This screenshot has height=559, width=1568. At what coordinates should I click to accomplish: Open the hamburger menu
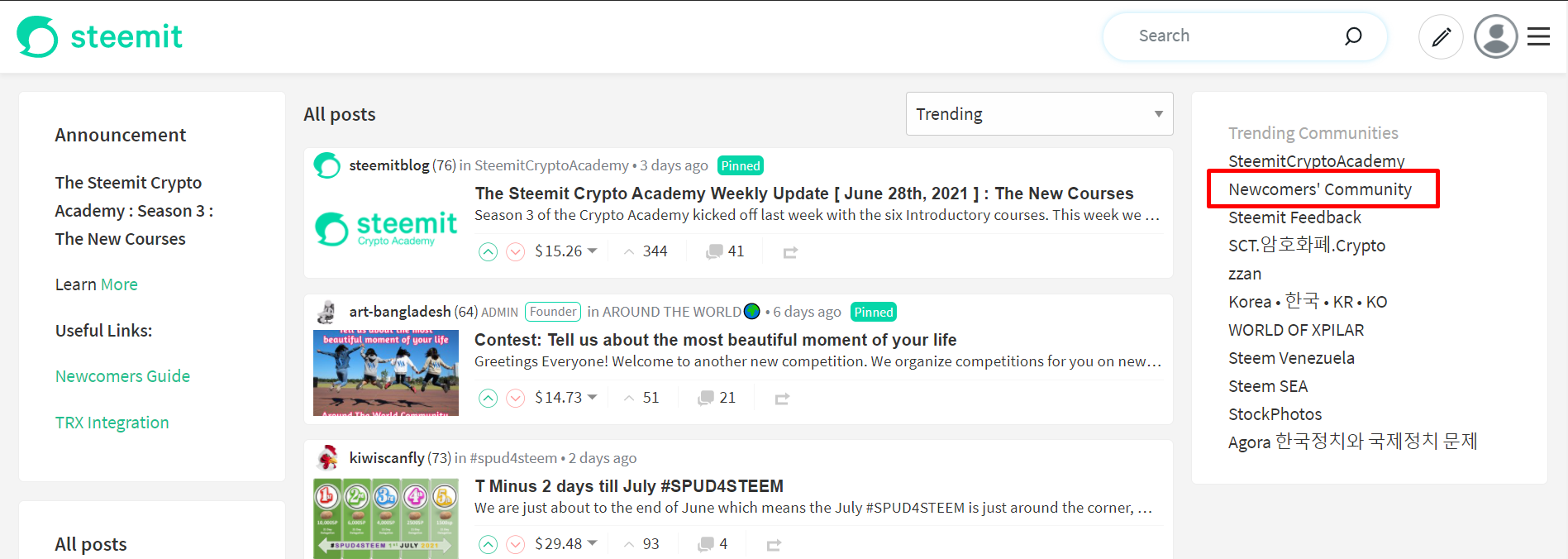coord(1538,36)
